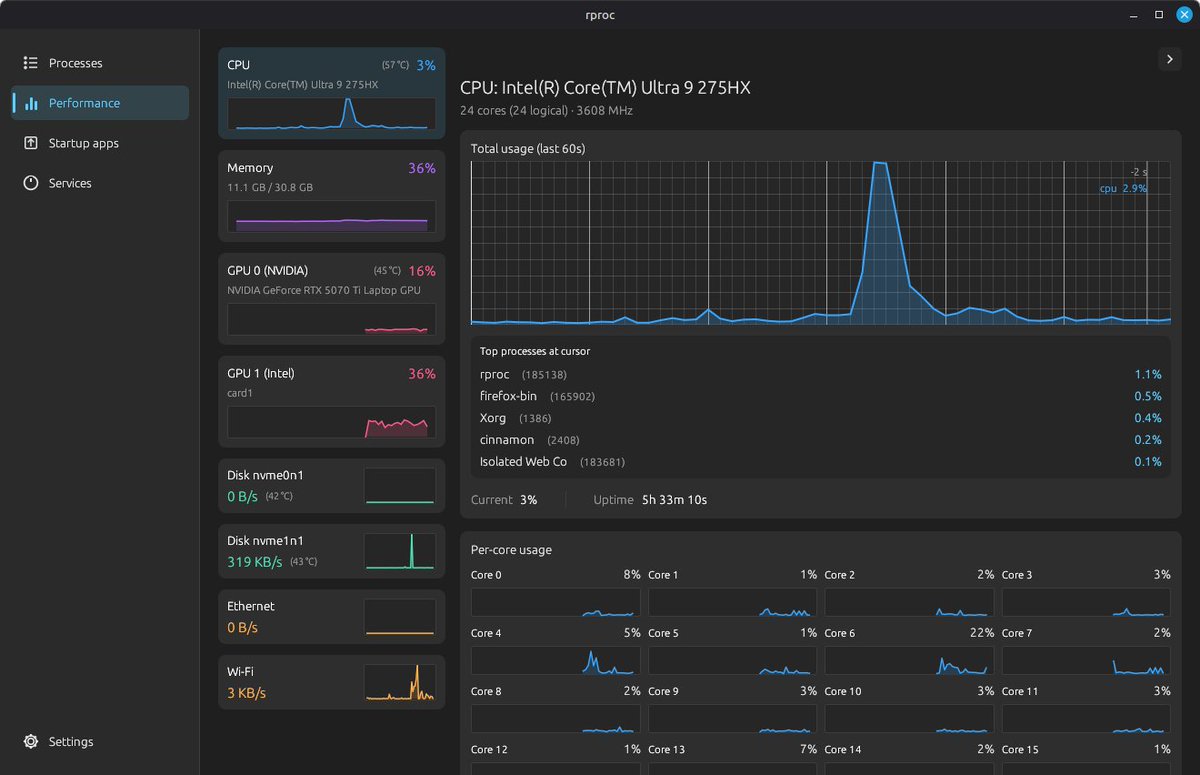
Task: Select the Memory performance card
Action: pyautogui.click(x=331, y=196)
